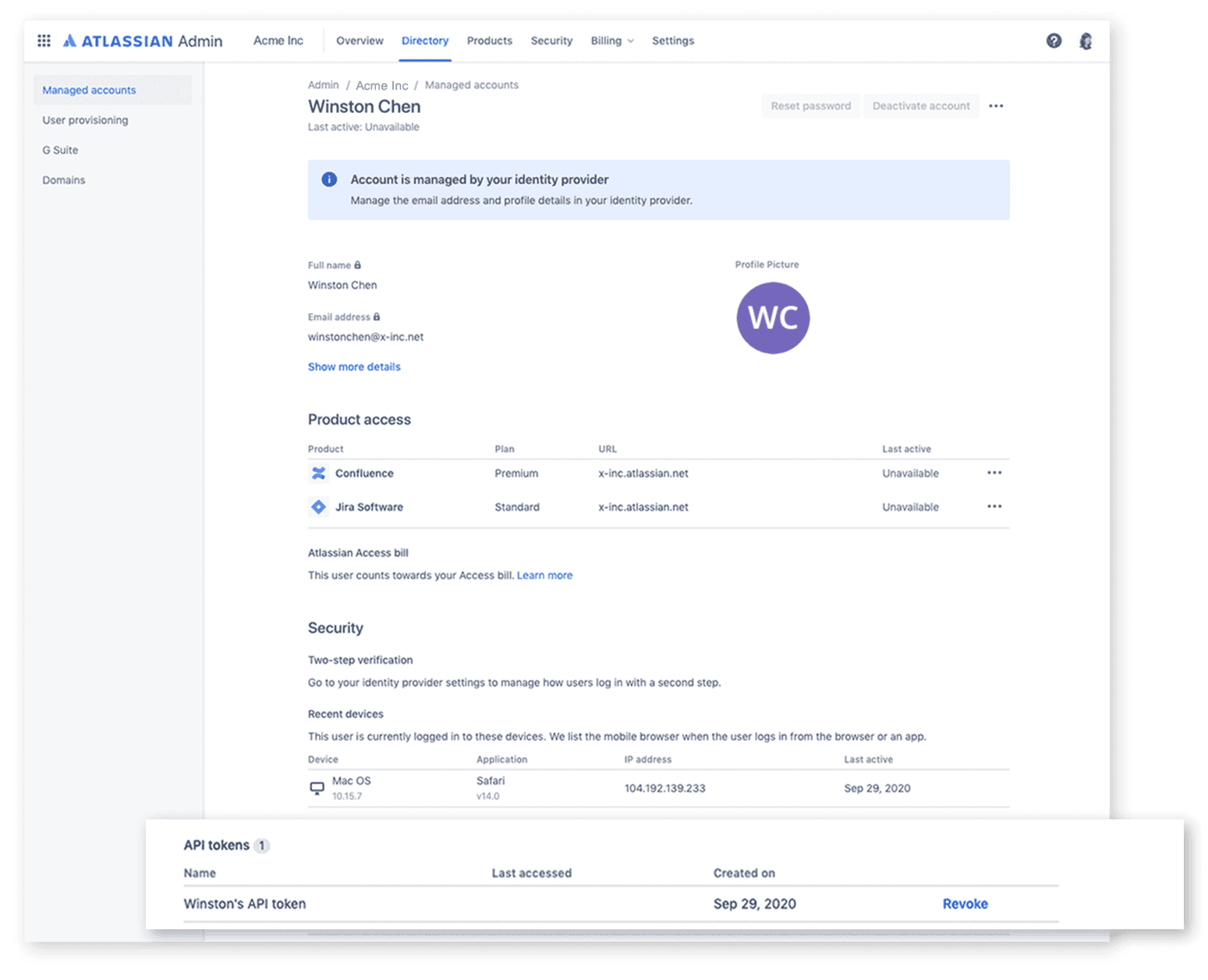The image size is (1208, 980).
Task: Click the Atlassian Admin logo
Action: [143, 41]
